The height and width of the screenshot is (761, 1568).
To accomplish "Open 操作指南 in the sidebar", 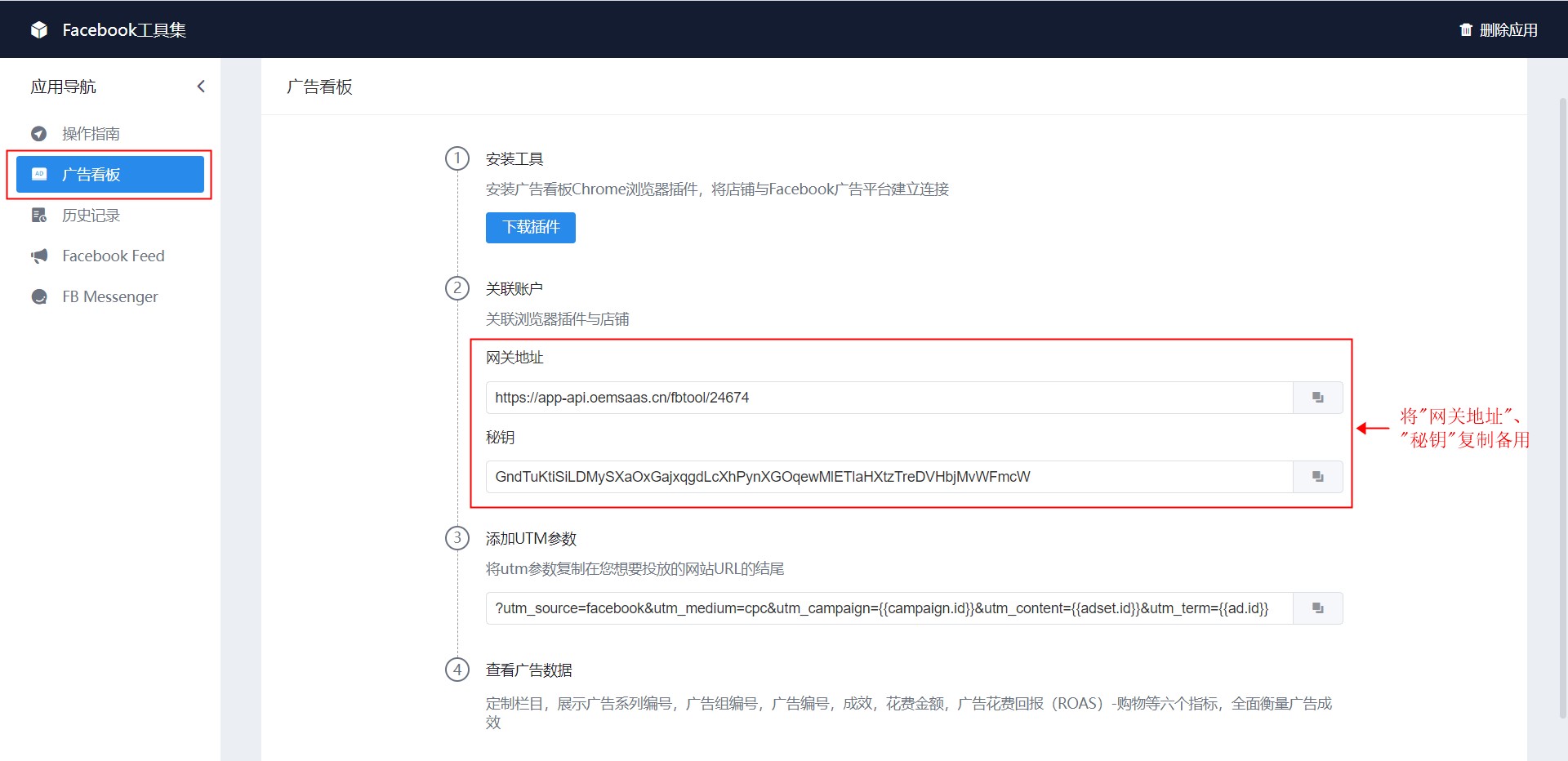I will [x=110, y=134].
